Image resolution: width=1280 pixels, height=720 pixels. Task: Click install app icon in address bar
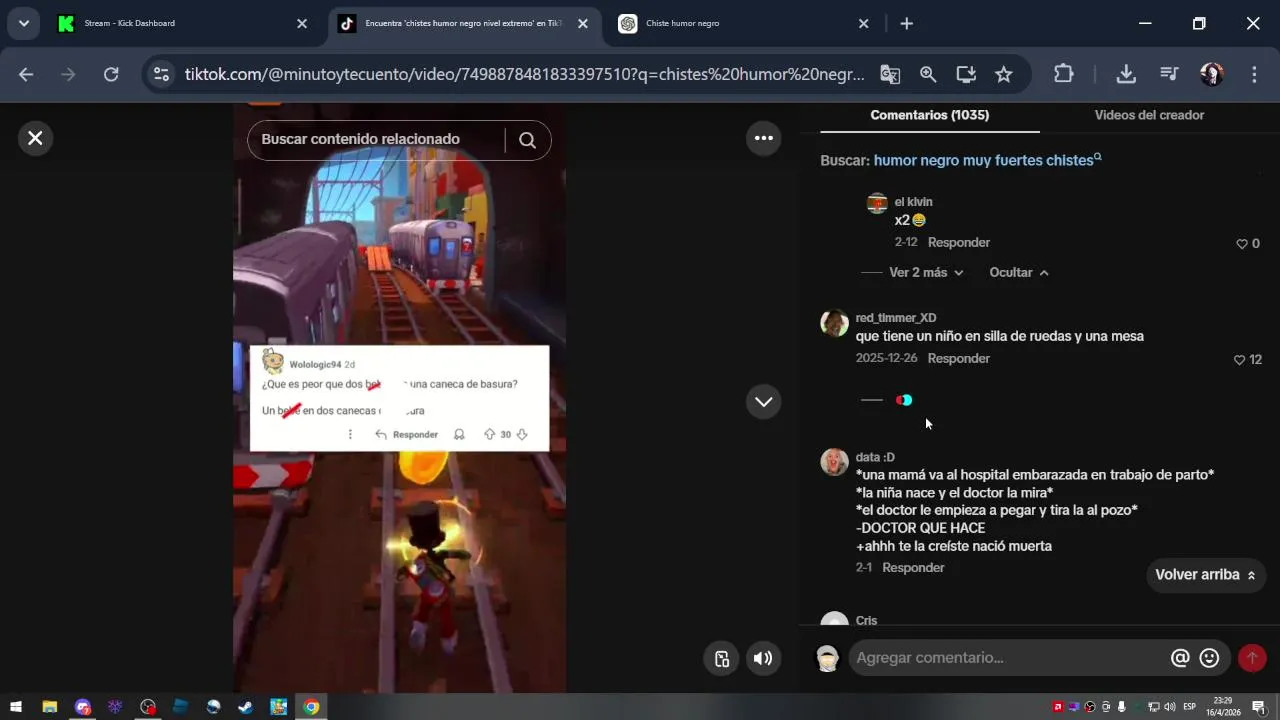[966, 74]
